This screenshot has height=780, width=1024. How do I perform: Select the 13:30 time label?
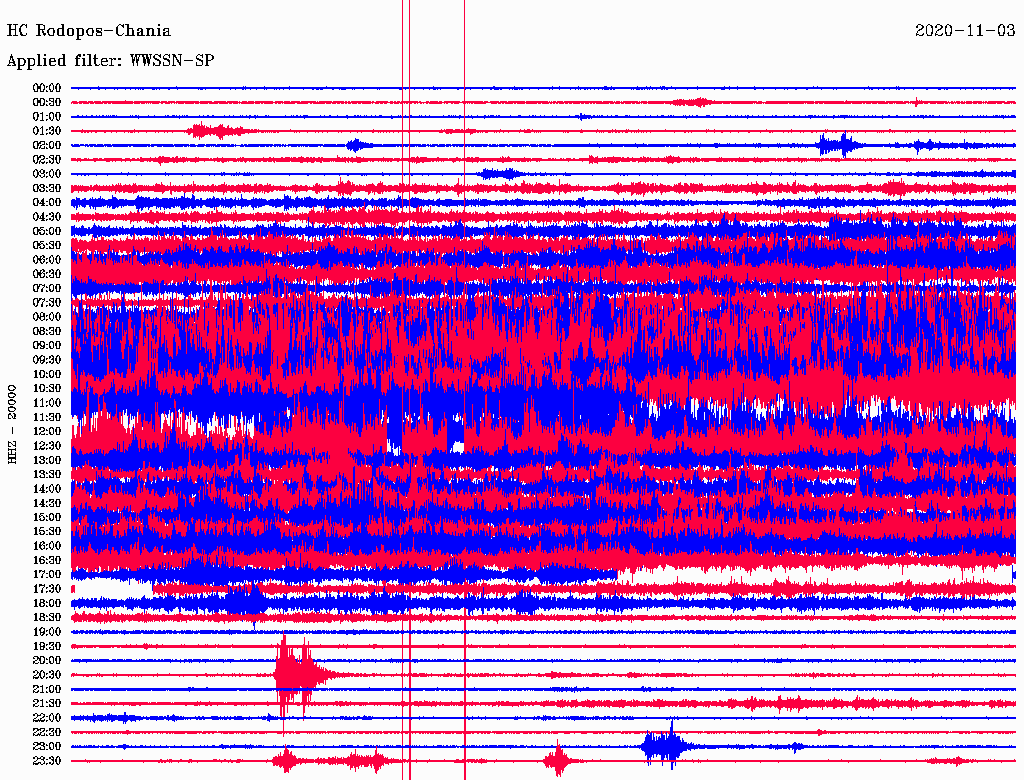(x=47, y=475)
